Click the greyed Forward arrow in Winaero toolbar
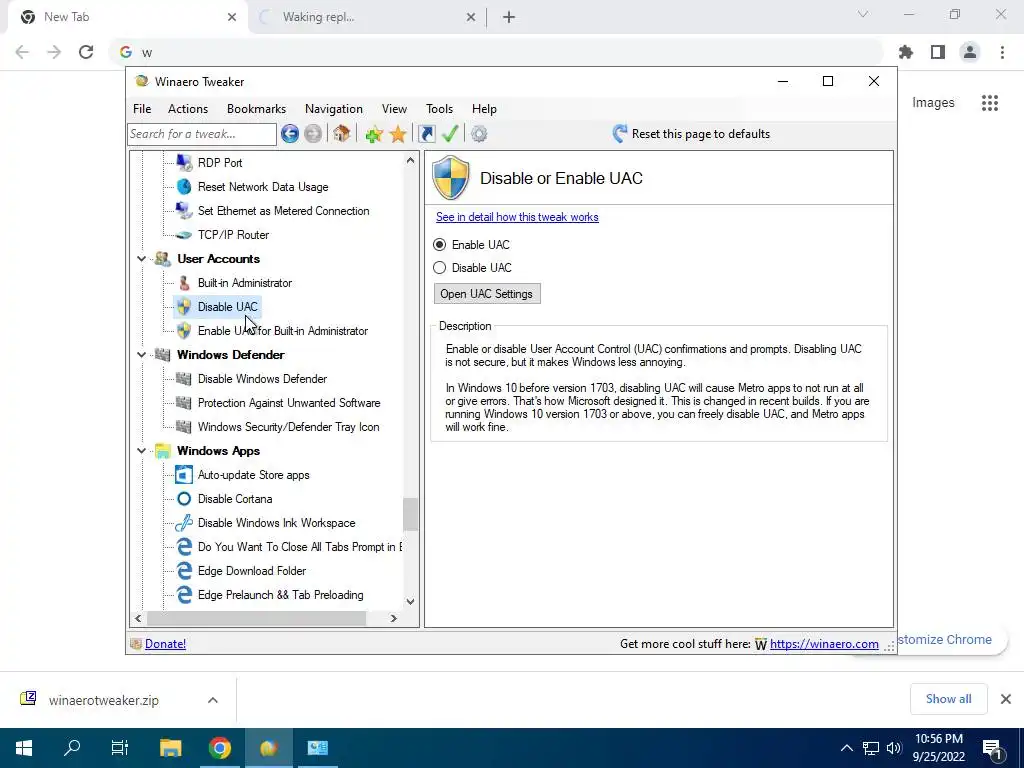 tap(313, 134)
